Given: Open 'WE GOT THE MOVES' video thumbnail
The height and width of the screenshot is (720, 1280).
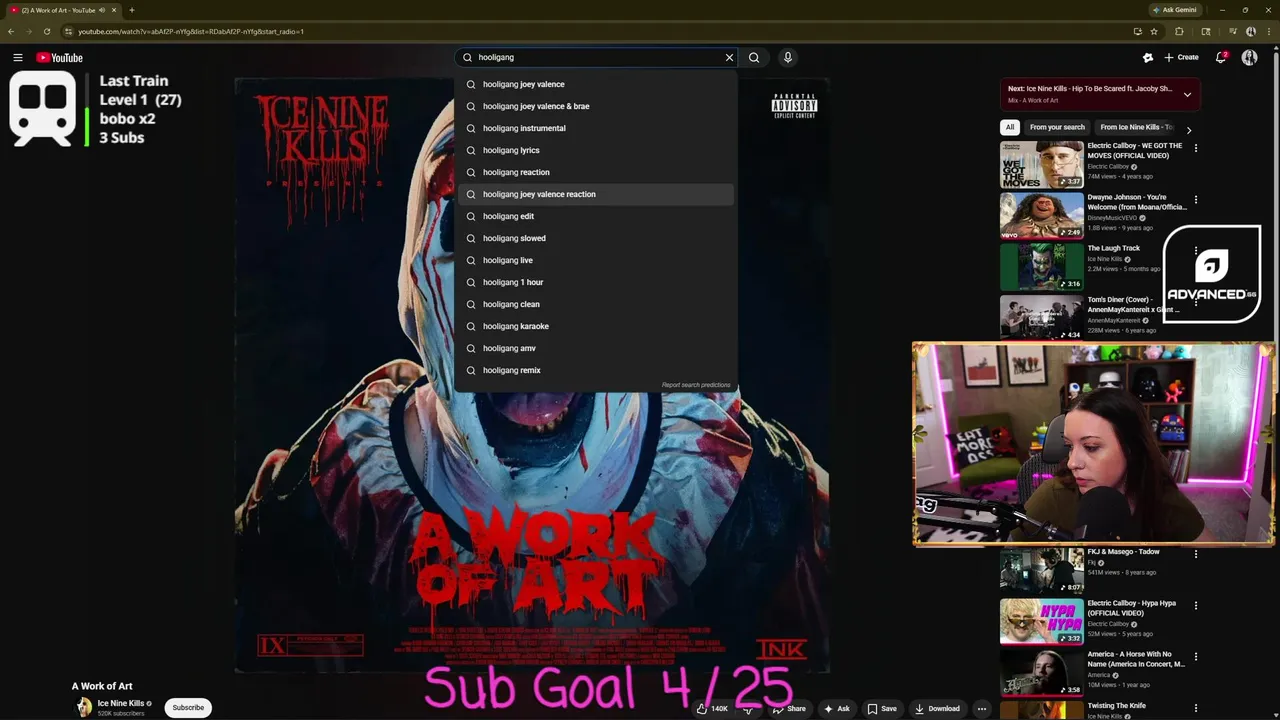Looking at the screenshot, I should point(1041,164).
